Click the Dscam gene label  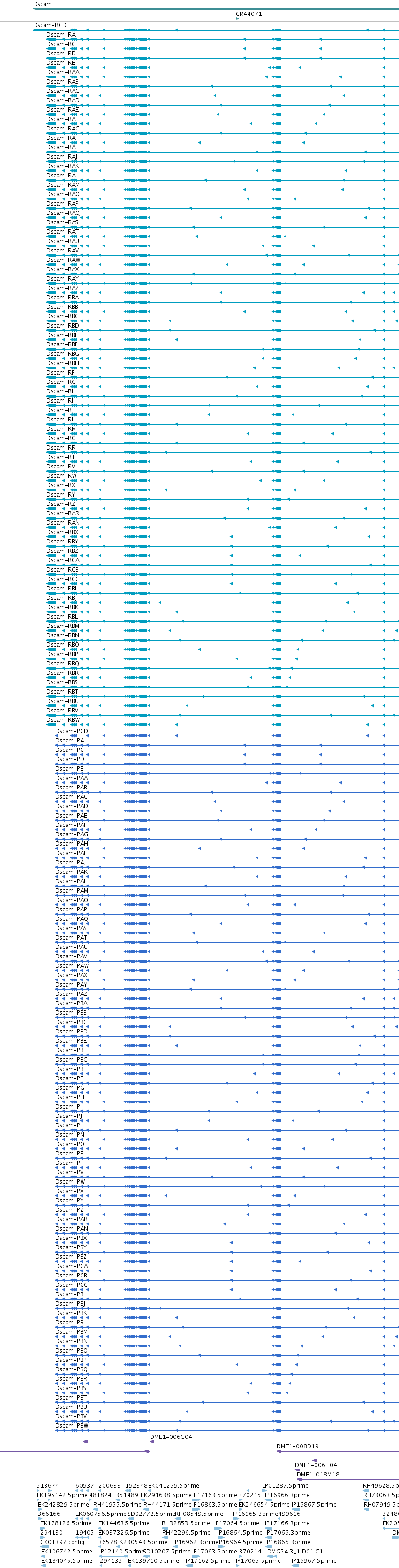(42, 4)
